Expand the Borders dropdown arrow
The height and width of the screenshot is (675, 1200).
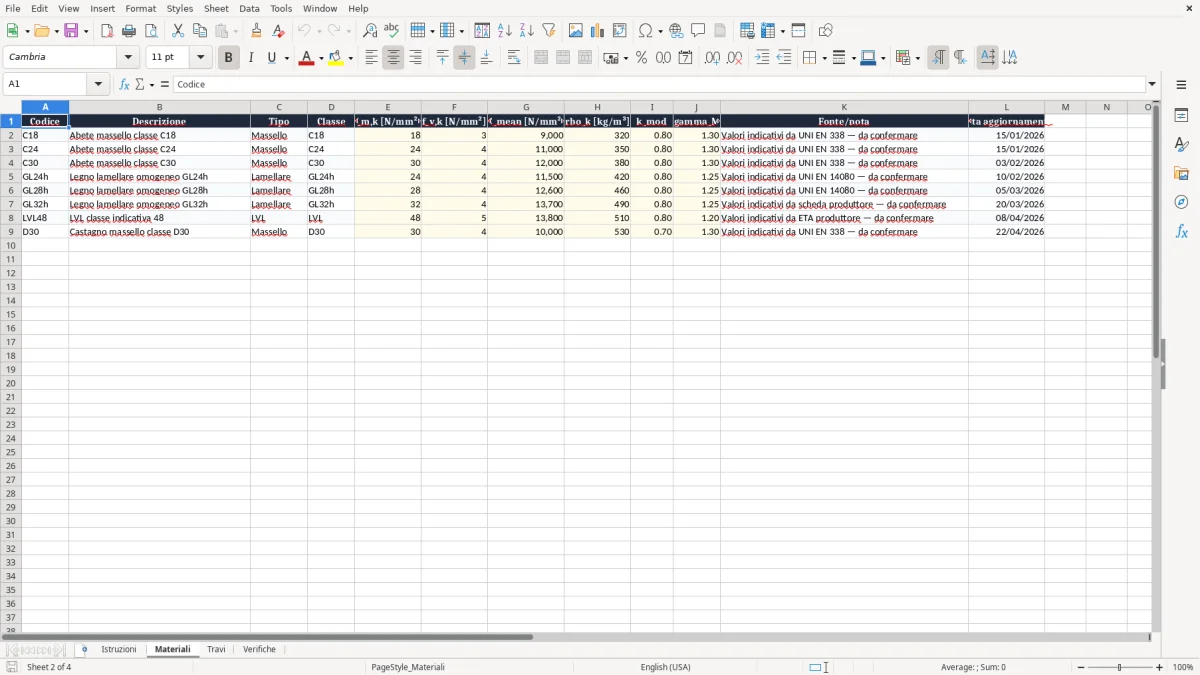tap(823, 58)
